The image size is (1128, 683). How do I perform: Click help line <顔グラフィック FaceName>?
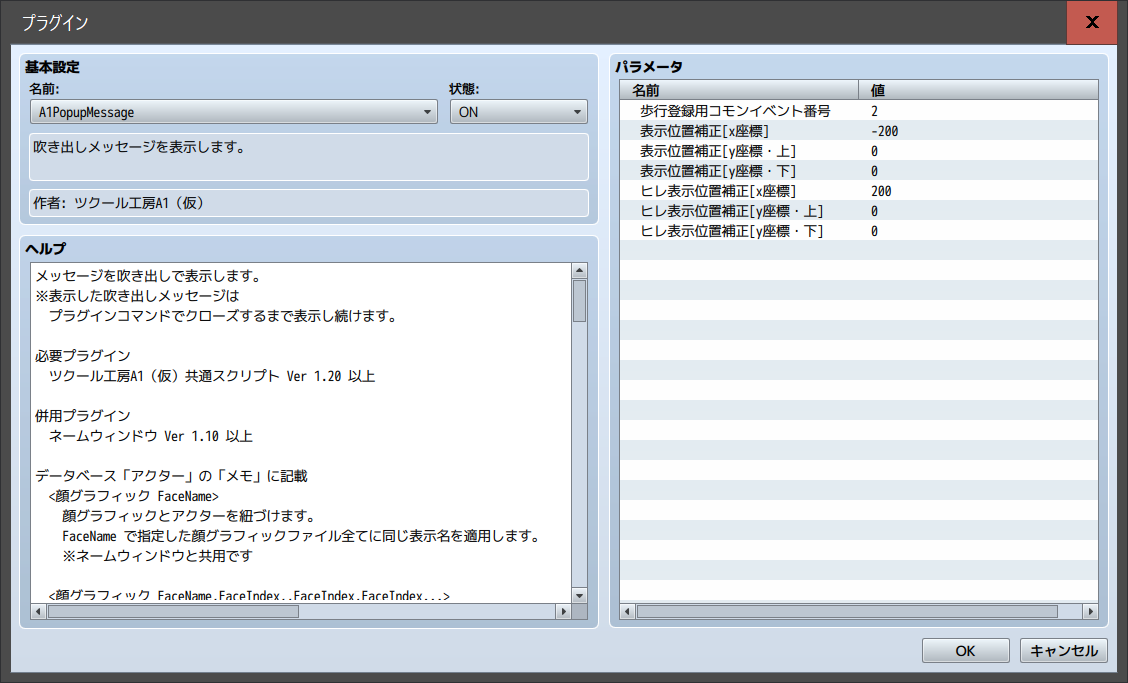point(134,496)
